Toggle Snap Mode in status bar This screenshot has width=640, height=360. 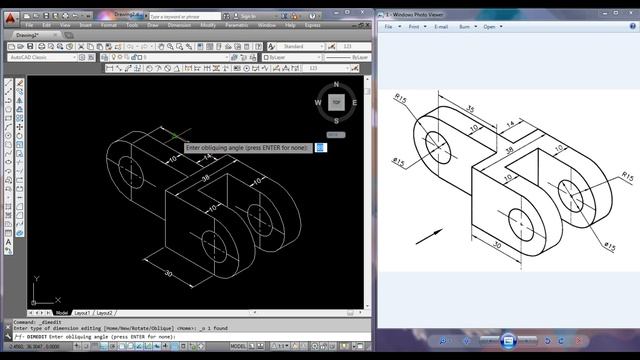[86, 347]
